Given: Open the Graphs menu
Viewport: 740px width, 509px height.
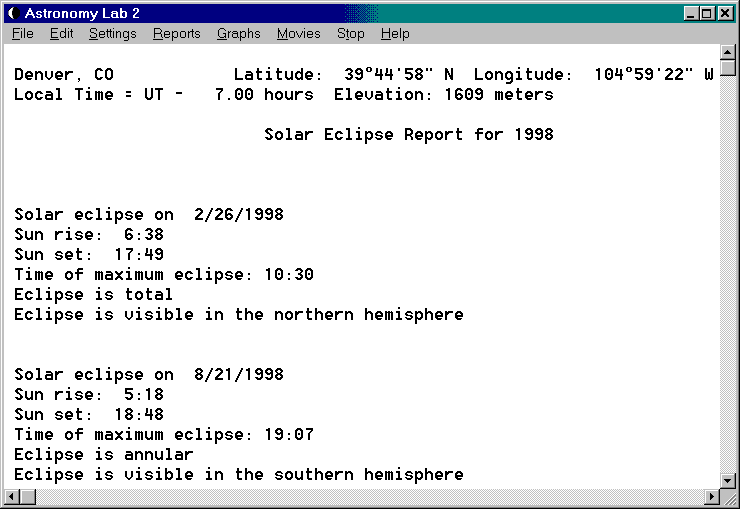Looking at the screenshot, I should 238,33.
